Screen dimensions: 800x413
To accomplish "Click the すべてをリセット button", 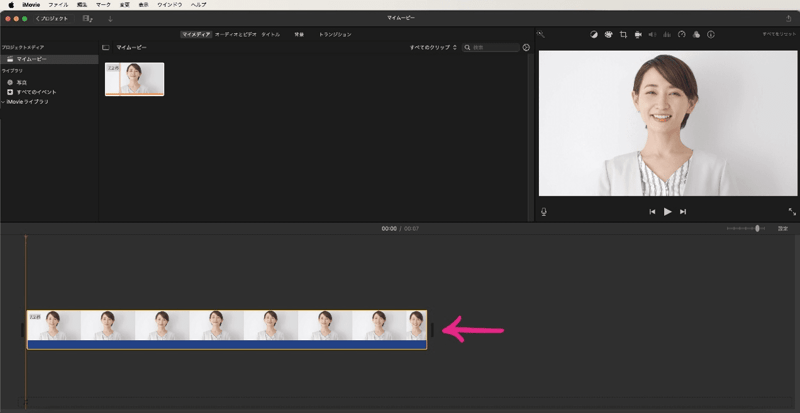I will pos(777,34).
